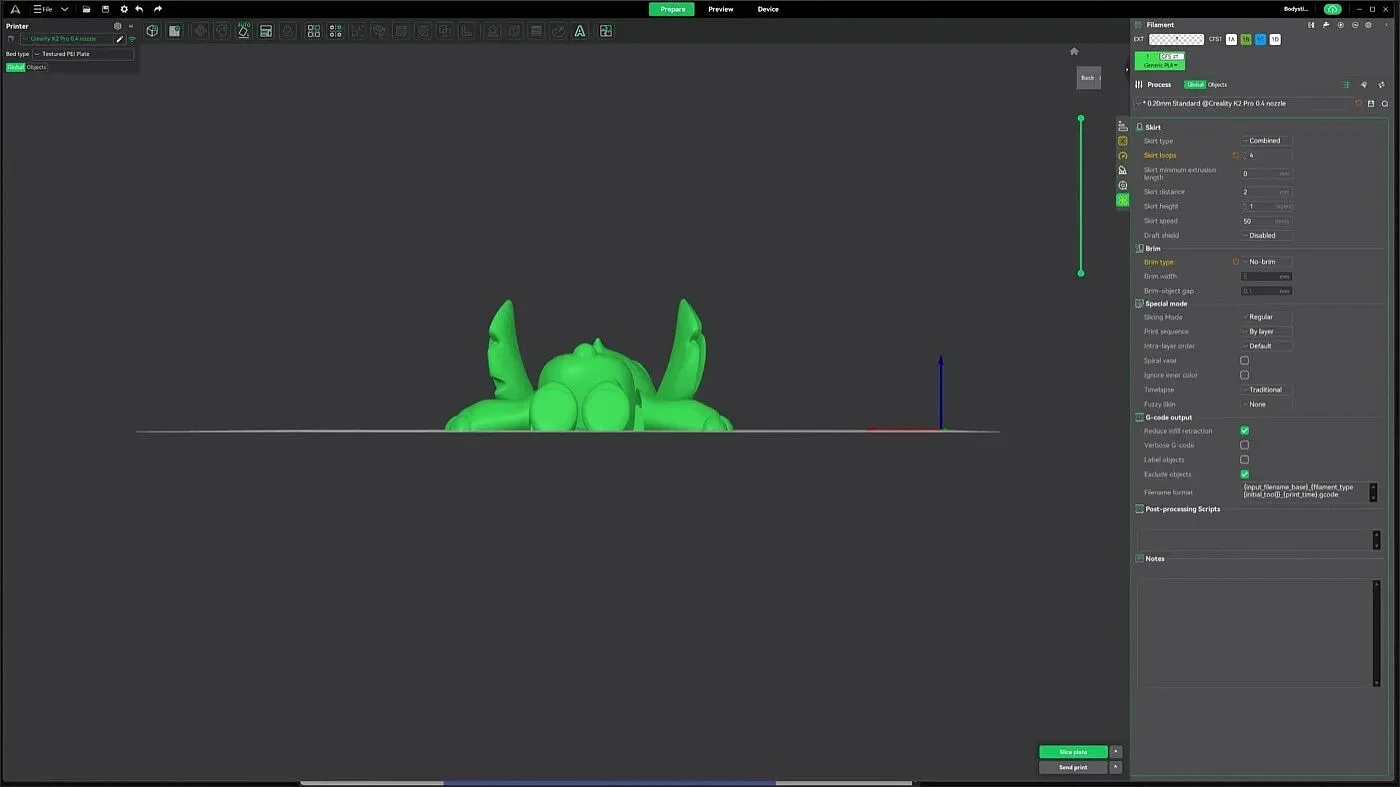
Task: Open the Speed settings side tab icon
Action: [1122, 156]
